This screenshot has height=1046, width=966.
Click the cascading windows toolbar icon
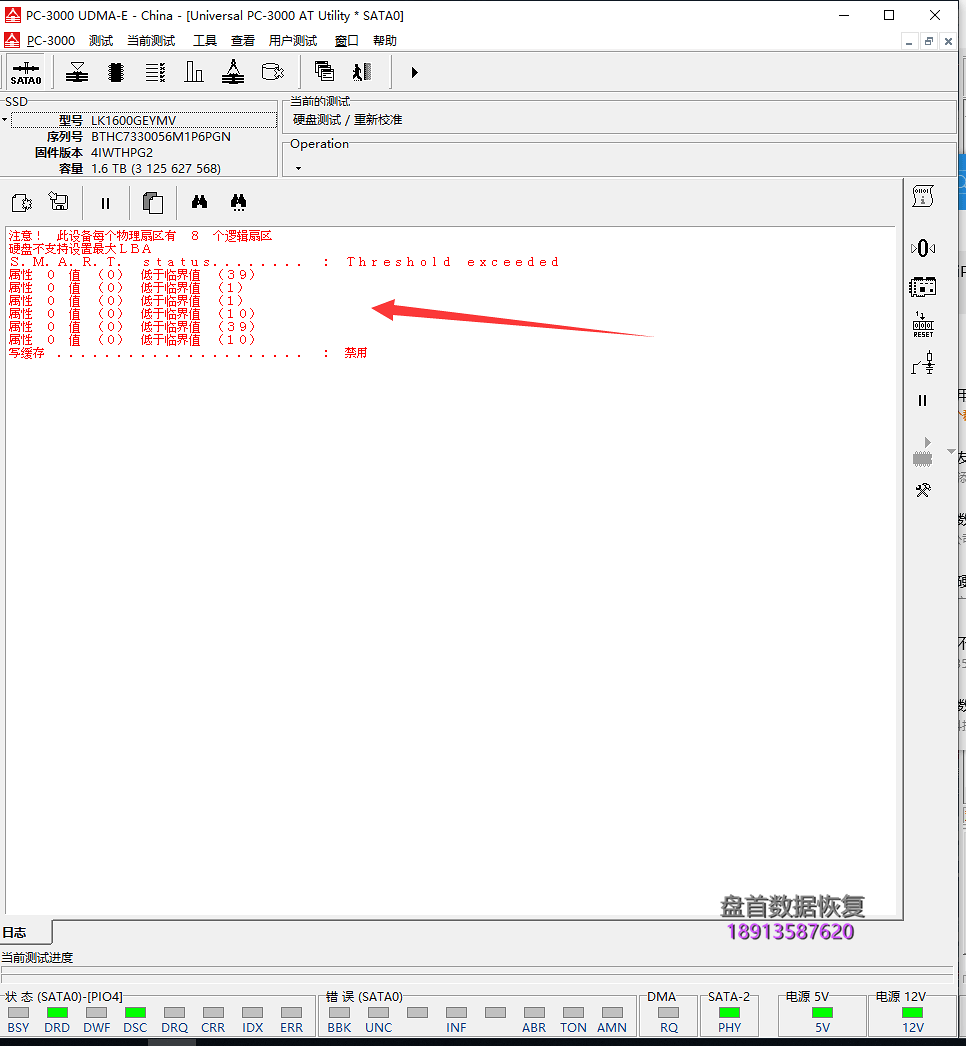[x=324, y=72]
